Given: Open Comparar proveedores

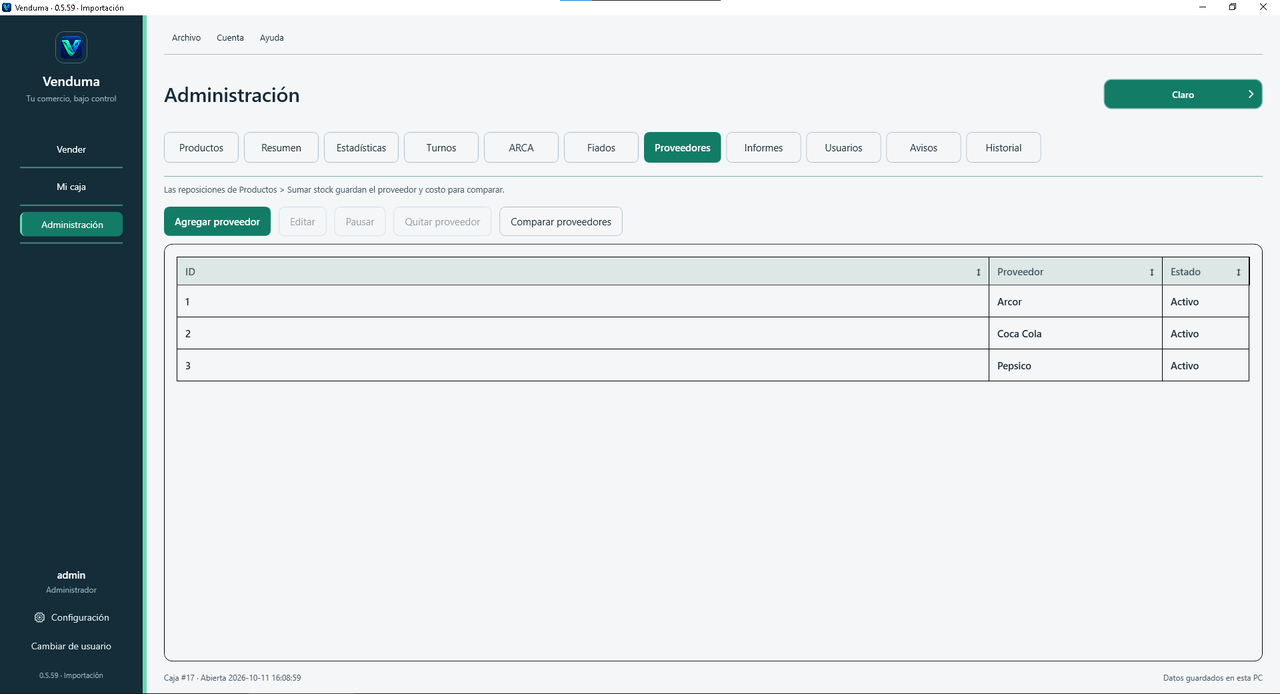Looking at the screenshot, I should click(561, 221).
